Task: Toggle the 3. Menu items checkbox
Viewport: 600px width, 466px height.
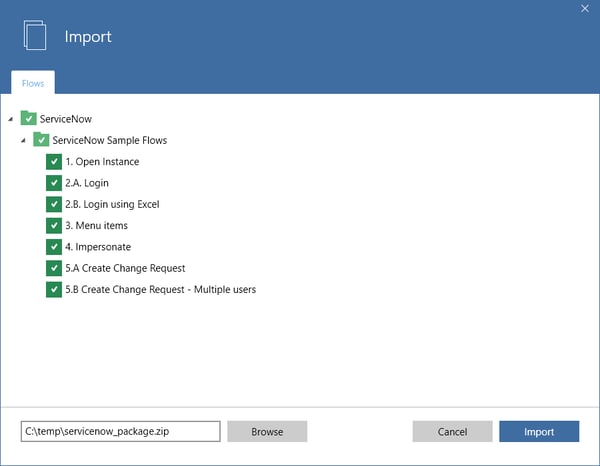Action: 53,226
